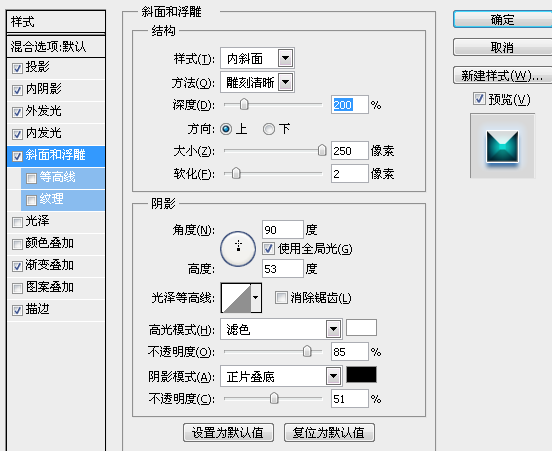Click the 确定 OK button
Viewport: 552px width, 451px height.
[x=503, y=19]
